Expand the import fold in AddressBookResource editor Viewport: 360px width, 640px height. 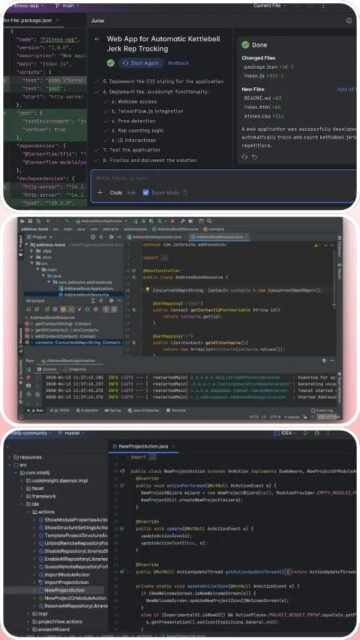[x=164, y=258]
